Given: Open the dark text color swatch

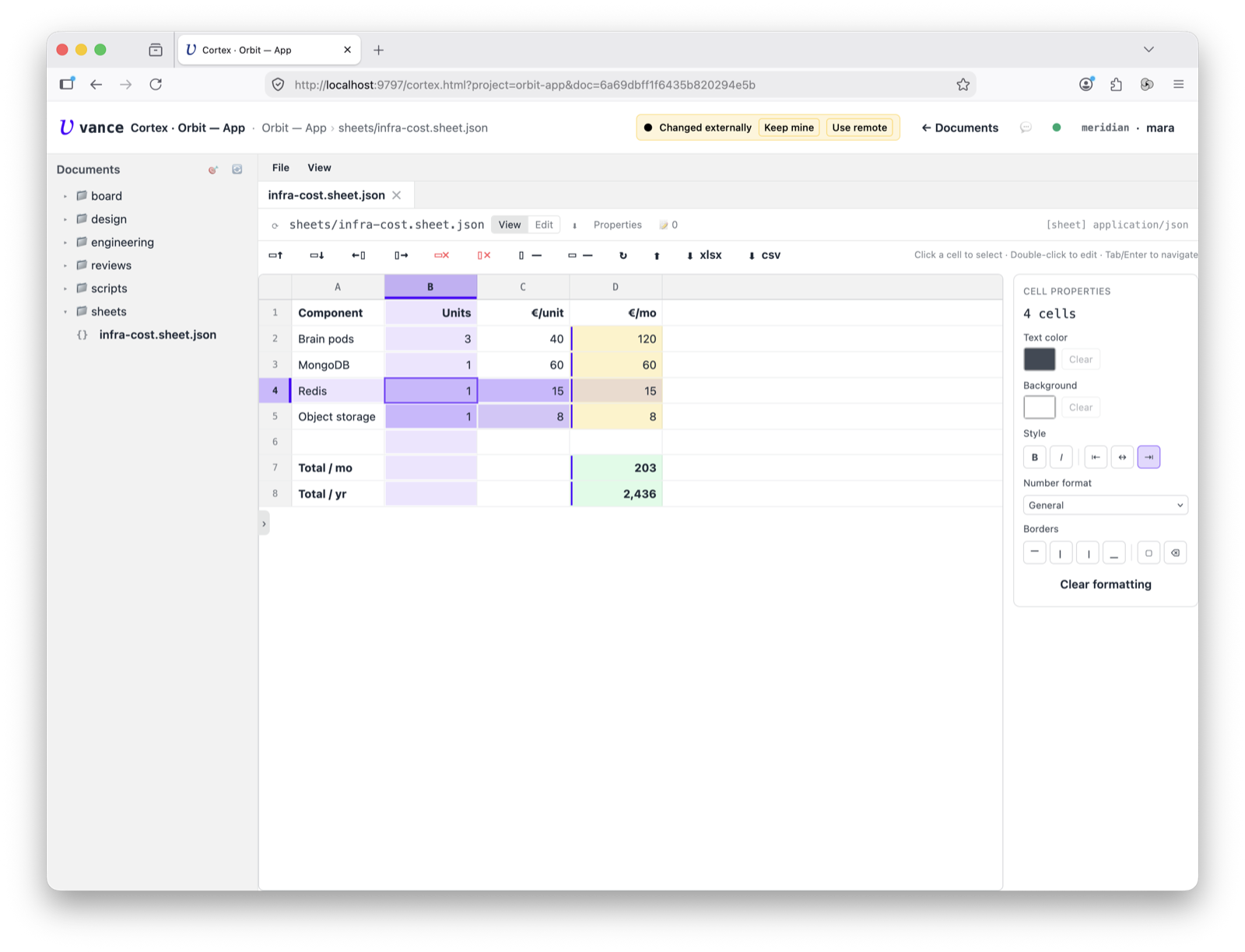Looking at the screenshot, I should pyautogui.click(x=1040, y=359).
